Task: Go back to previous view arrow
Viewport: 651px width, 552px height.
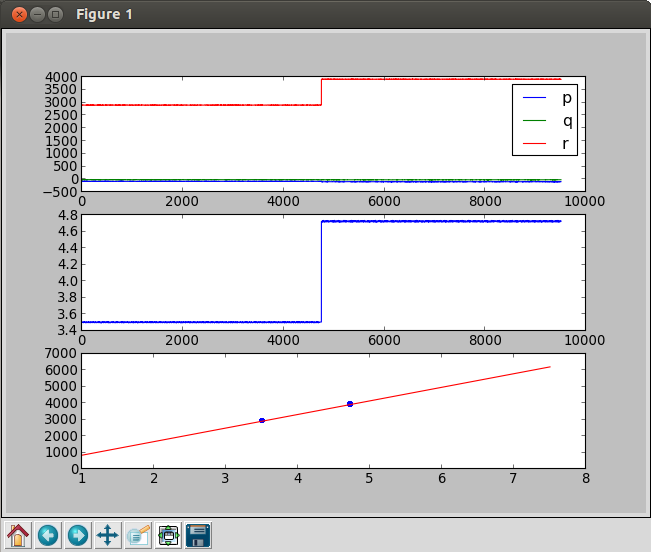Action: [x=48, y=535]
